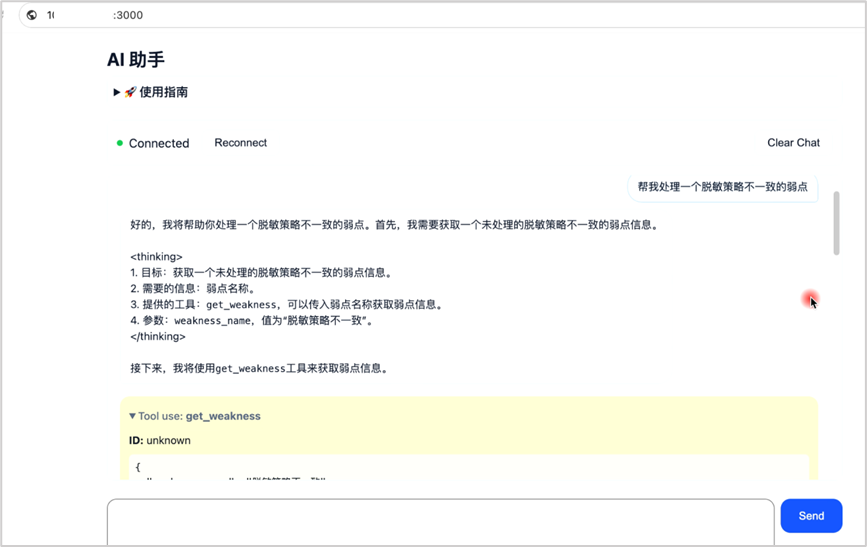Viewport: 867px width, 547px height.
Task: Click the ID: unknown line
Action: point(160,440)
